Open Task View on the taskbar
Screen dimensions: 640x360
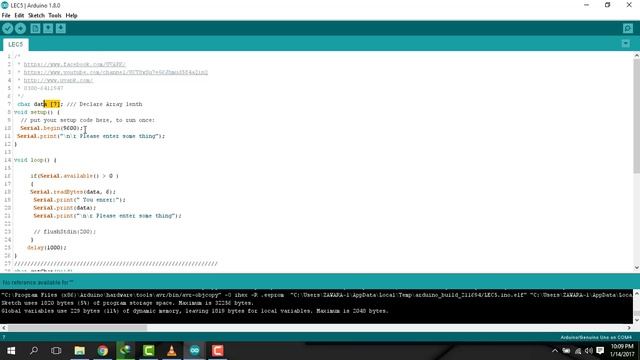point(56,351)
